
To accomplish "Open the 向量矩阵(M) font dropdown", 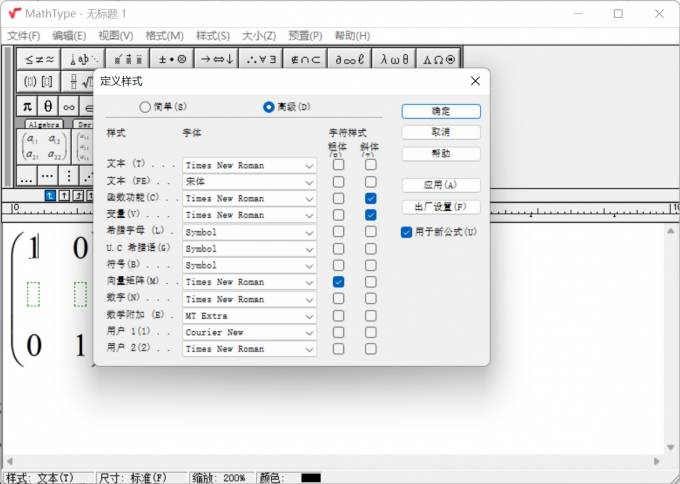I will click(x=249, y=282).
